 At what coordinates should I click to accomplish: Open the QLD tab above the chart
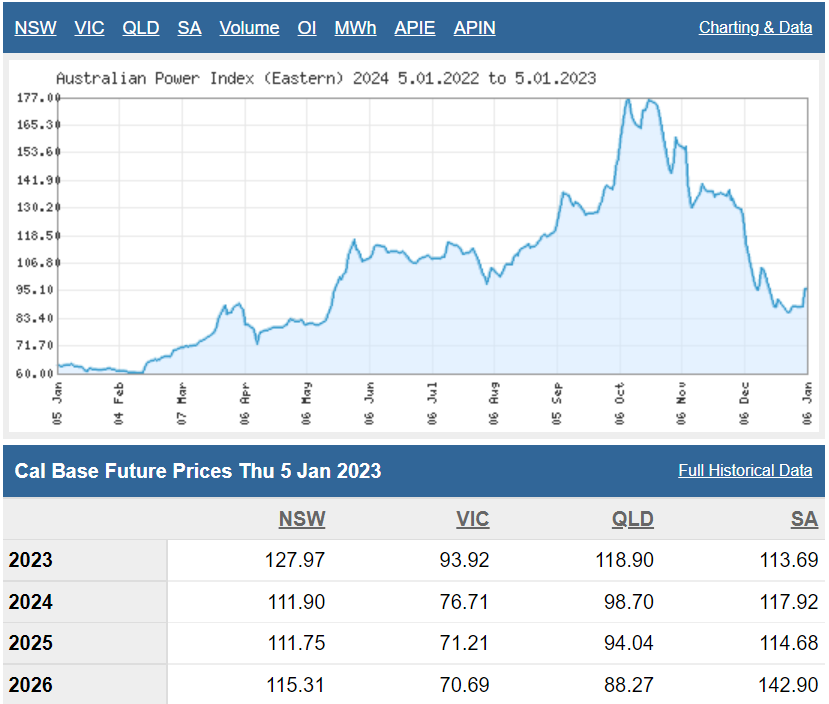tap(141, 28)
